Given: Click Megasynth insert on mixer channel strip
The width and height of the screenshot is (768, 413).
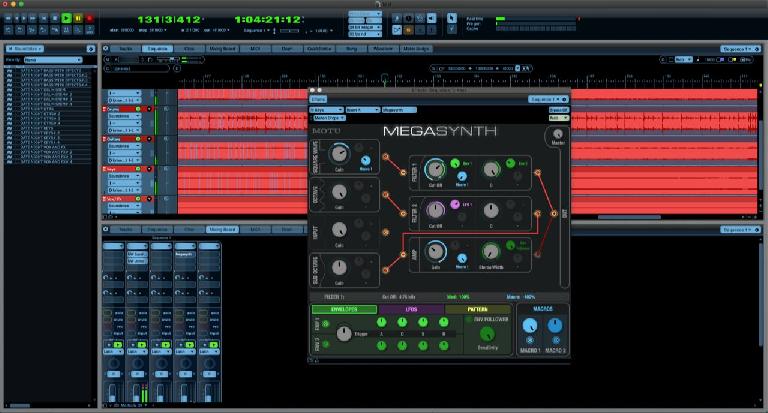Looking at the screenshot, I should (185, 254).
